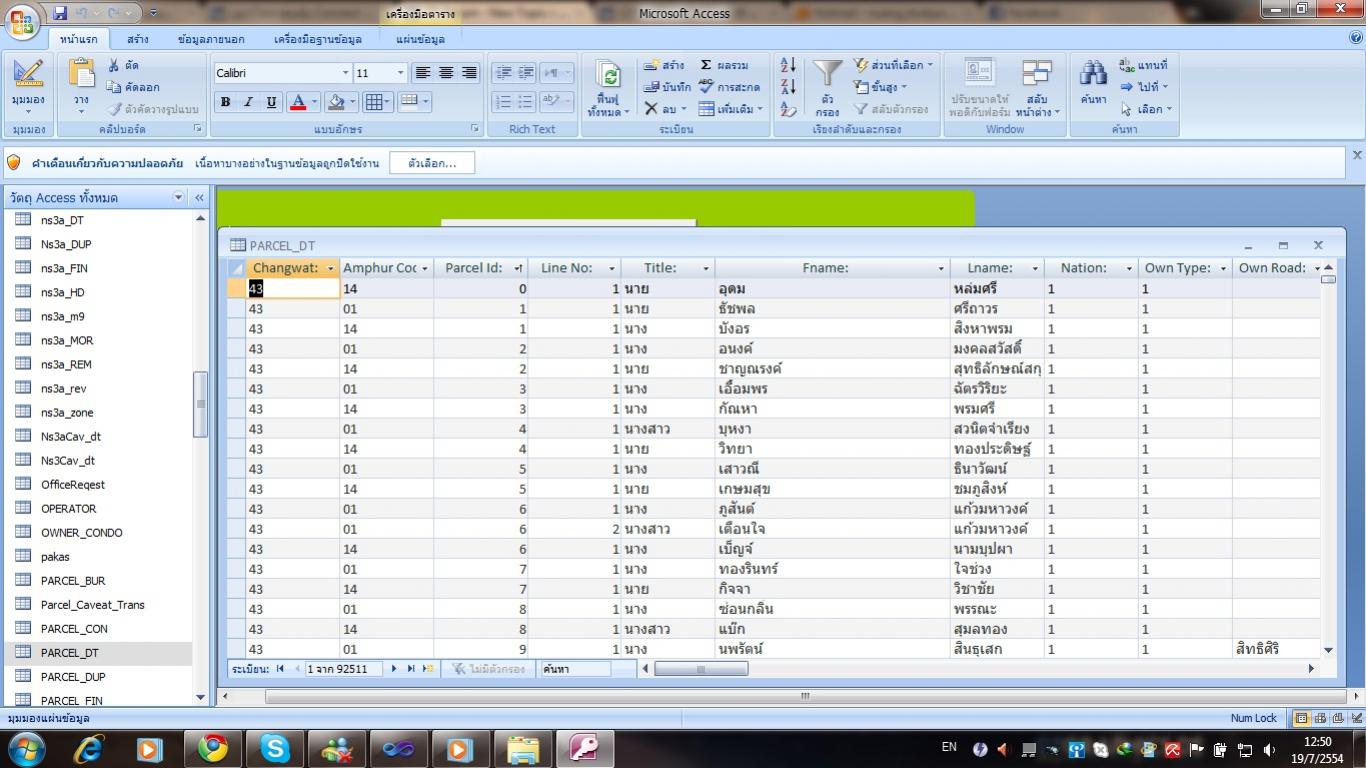Create new record with สร้าง
The height and width of the screenshot is (768, 1366).
(x=664, y=65)
